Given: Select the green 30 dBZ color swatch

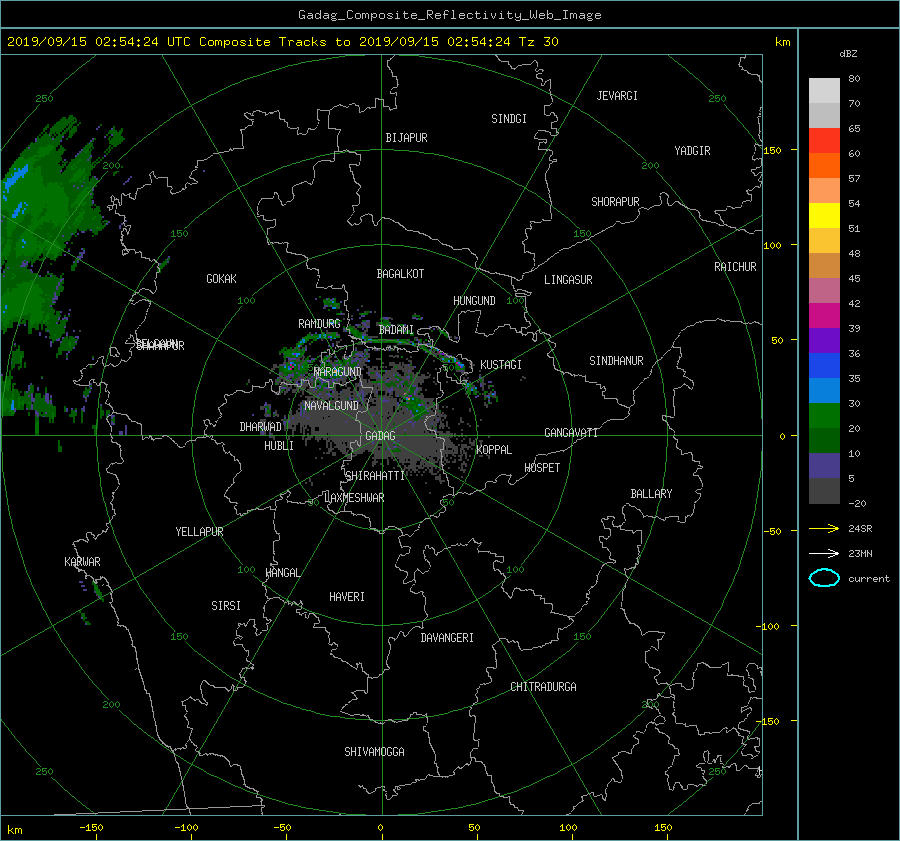Looking at the screenshot, I should coord(824,415).
